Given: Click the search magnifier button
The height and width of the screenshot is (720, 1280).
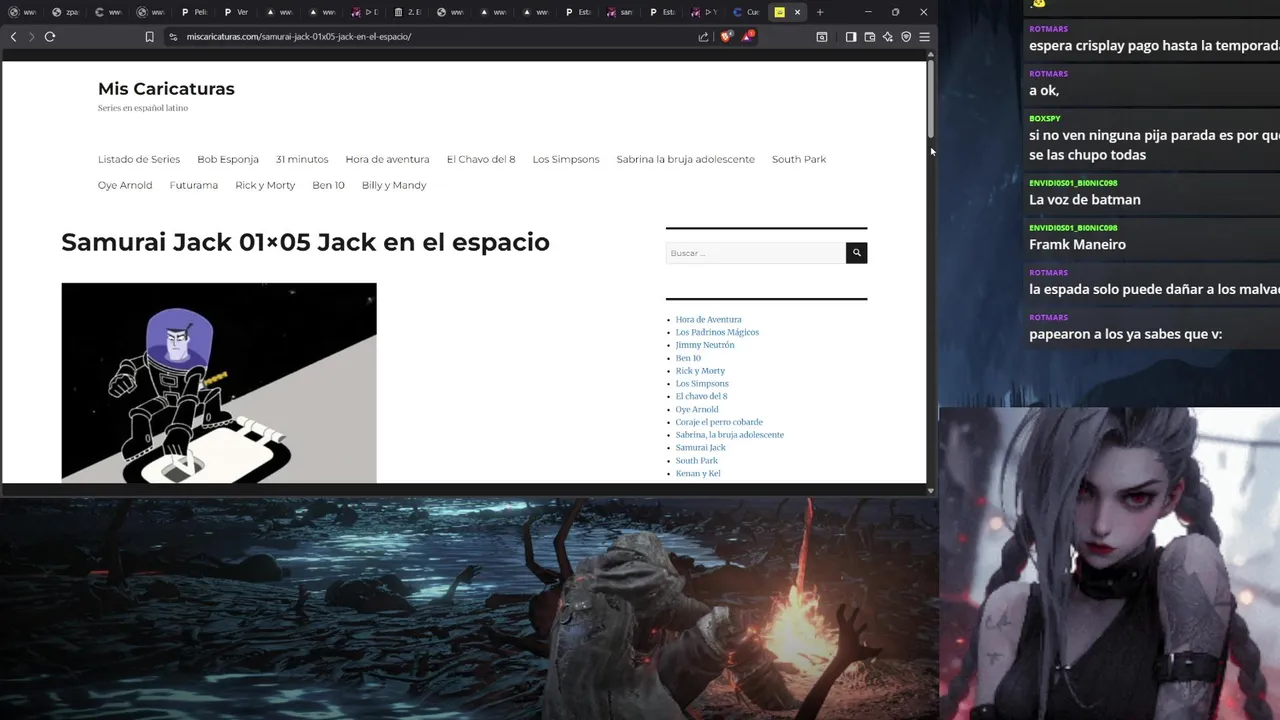Looking at the screenshot, I should (856, 253).
